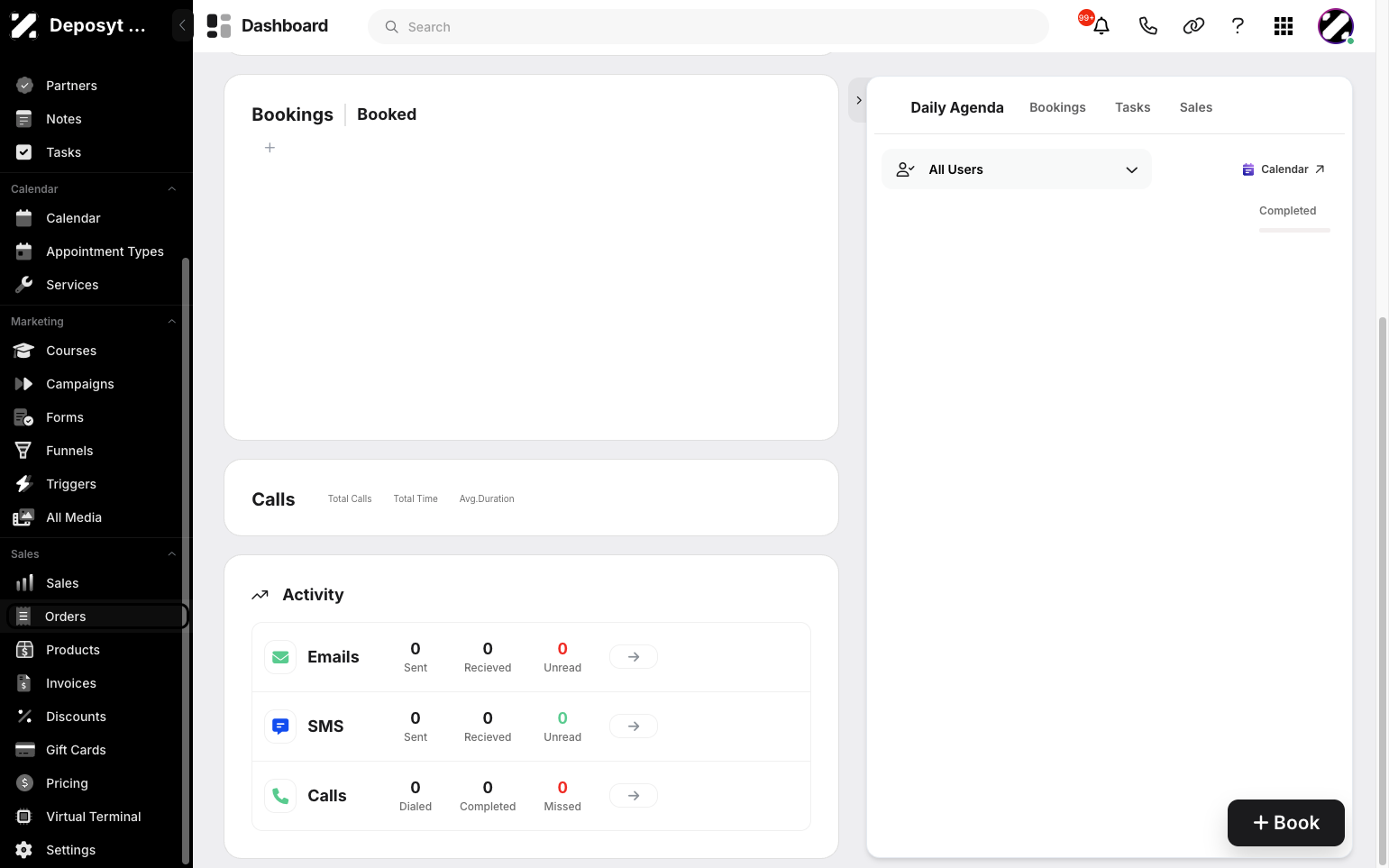The image size is (1389, 868).
Task: Add a booking with the plus icon
Action: [270, 148]
